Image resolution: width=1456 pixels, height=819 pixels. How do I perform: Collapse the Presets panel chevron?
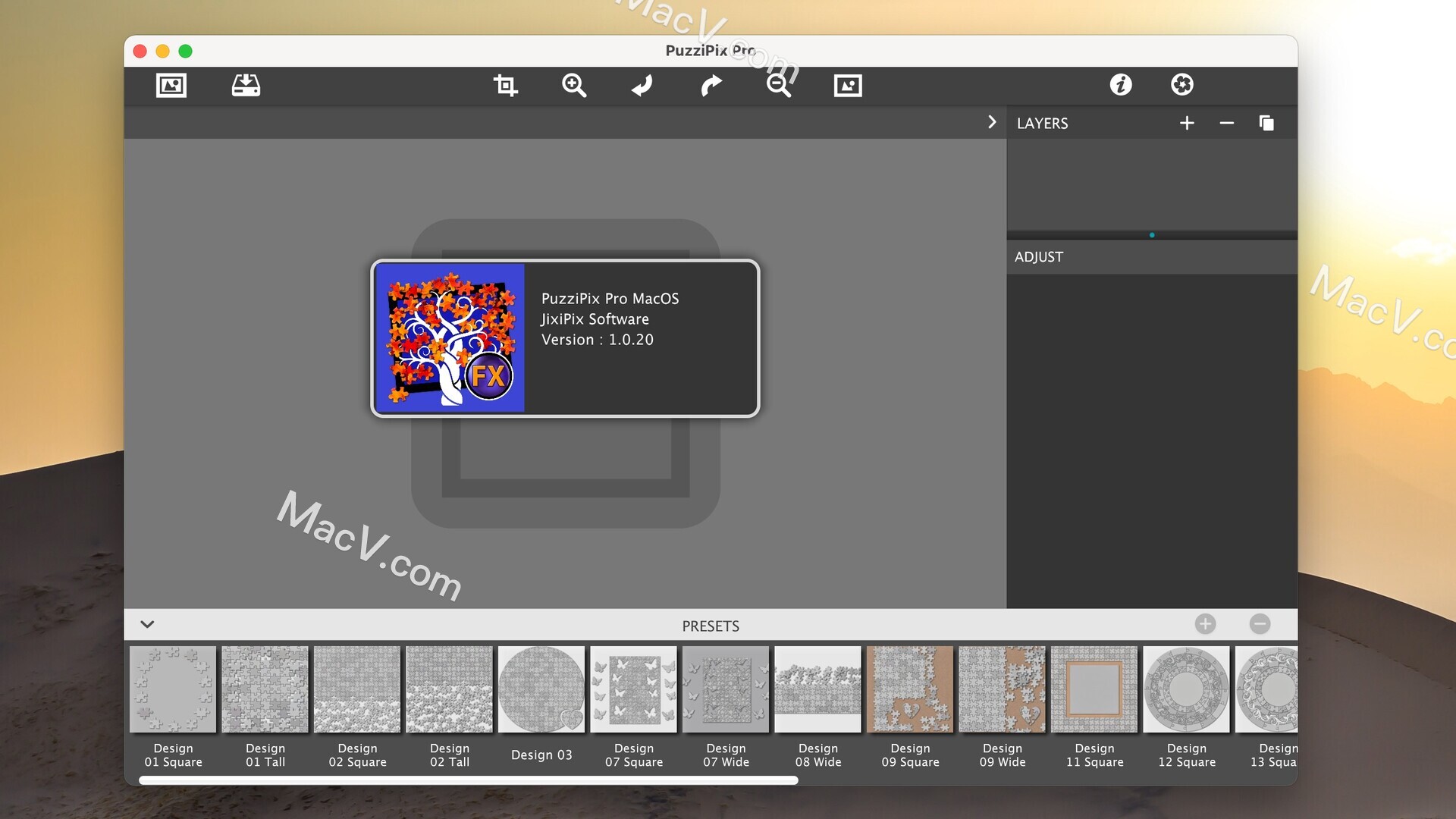click(147, 624)
